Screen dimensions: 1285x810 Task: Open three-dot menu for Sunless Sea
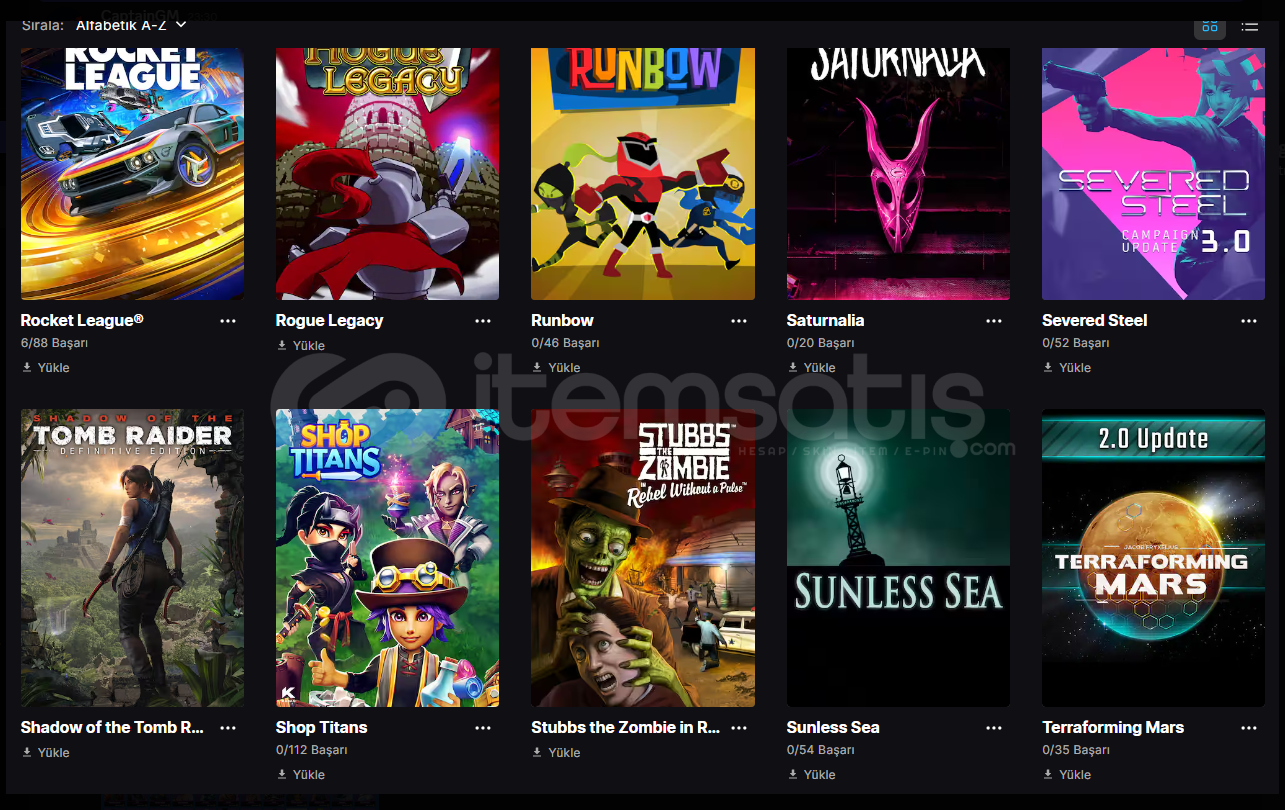coord(994,728)
